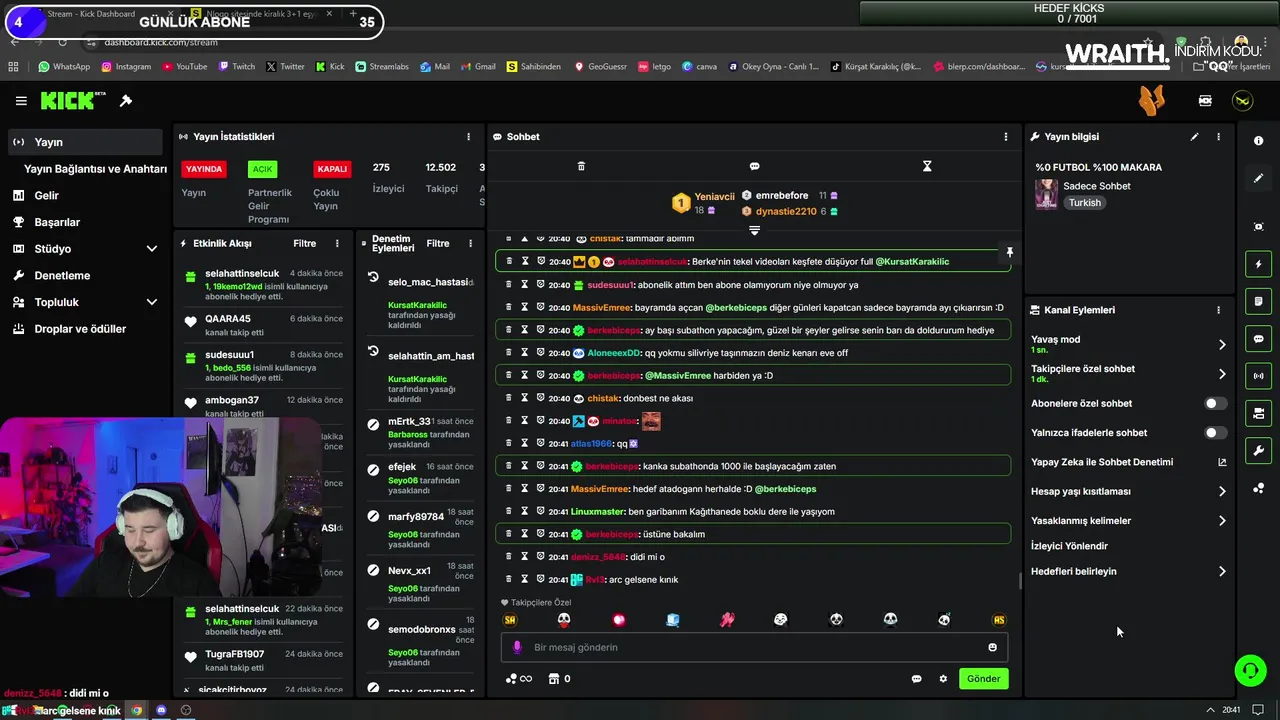Open Filtre in Denetim Eylemleri panel

click(x=438, y=243)
